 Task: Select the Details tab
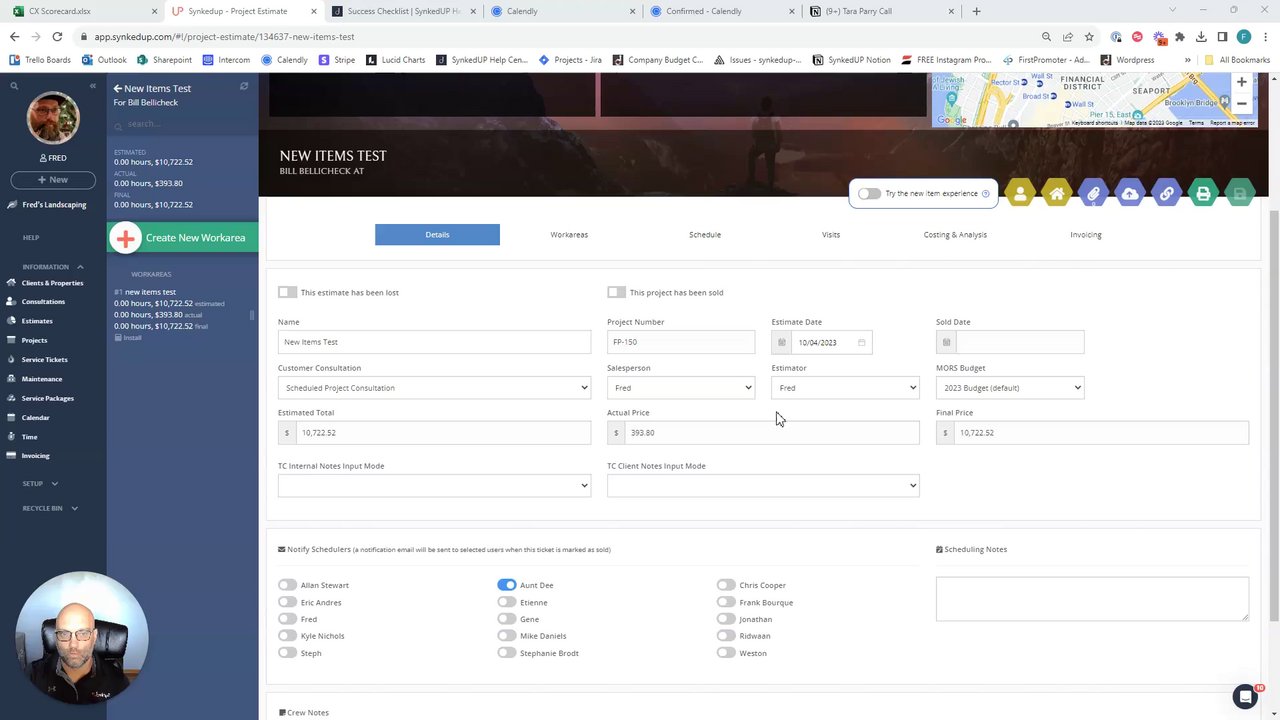(x=437, y=235)
